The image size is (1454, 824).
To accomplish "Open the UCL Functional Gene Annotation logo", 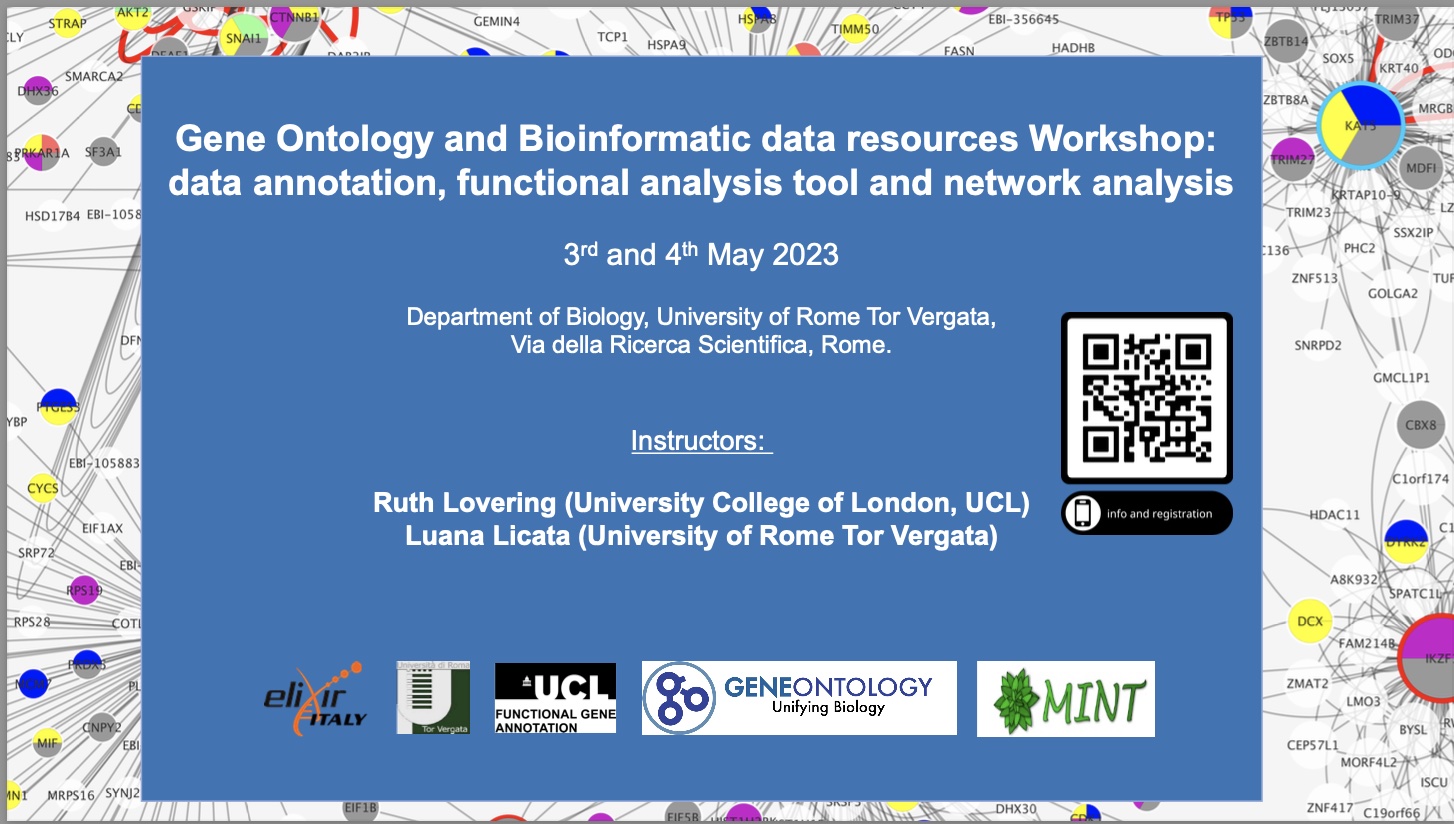I will (x=554, y=697).
